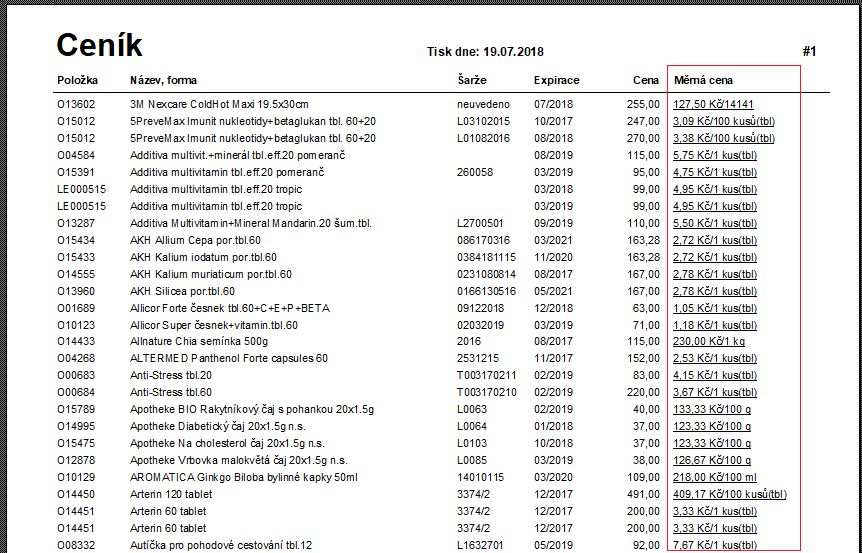This screenshot has width=862, height=553.
Task: Click unit price '3,09 Kč/100 kusů(tbl)'
Action: coord(724,121)
